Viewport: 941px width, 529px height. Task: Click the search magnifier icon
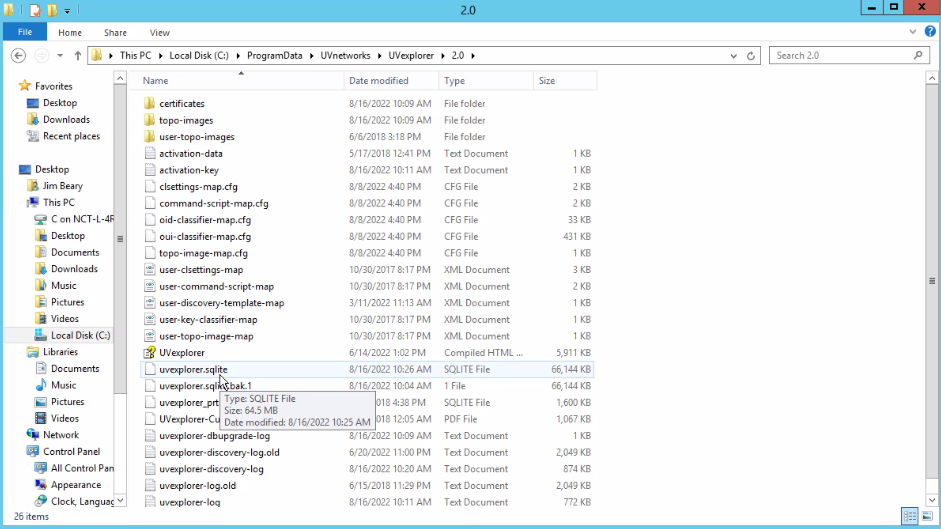(918, 55)
